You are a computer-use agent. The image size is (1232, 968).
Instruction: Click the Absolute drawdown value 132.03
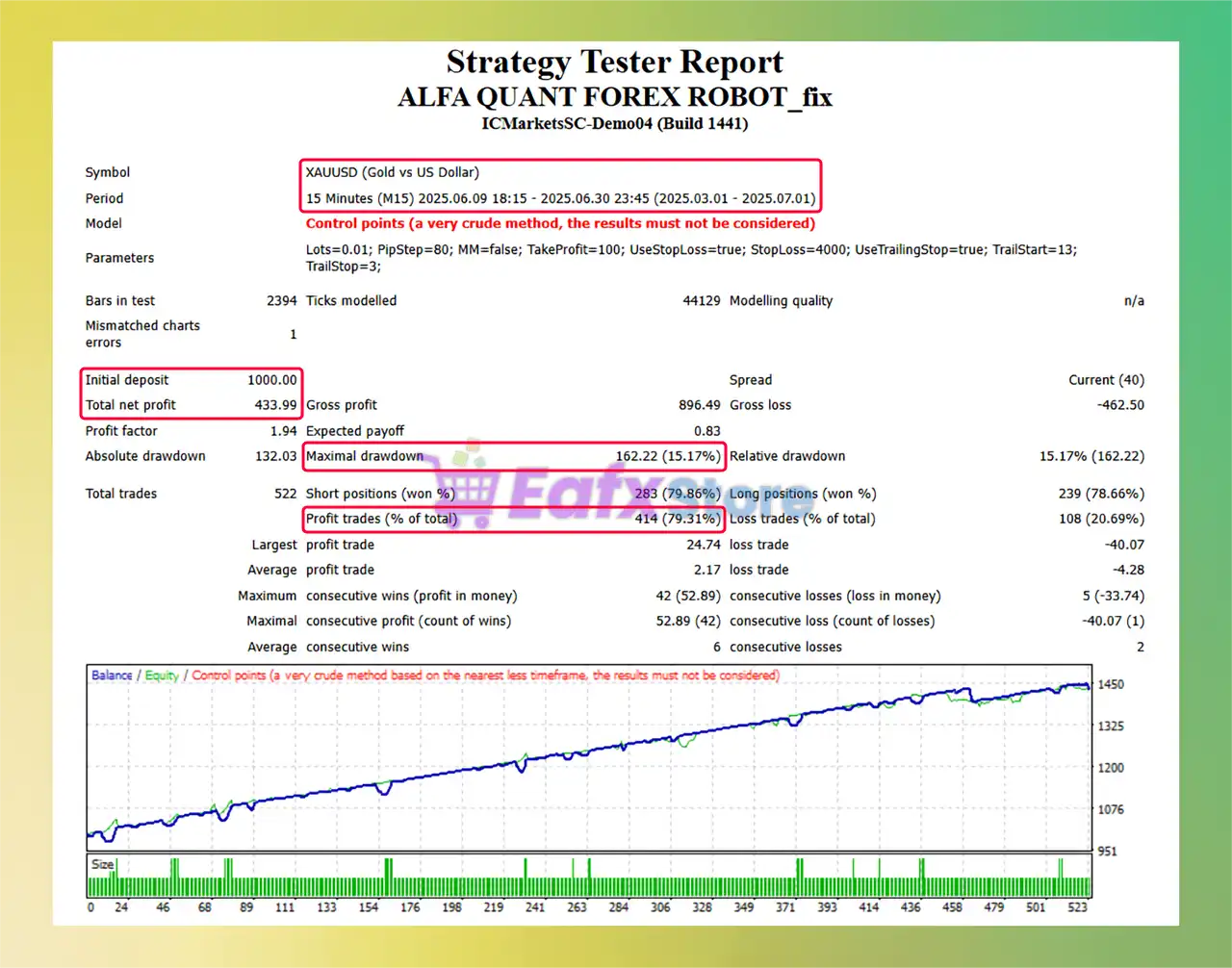pyautogui.click(x=275, y=456)
